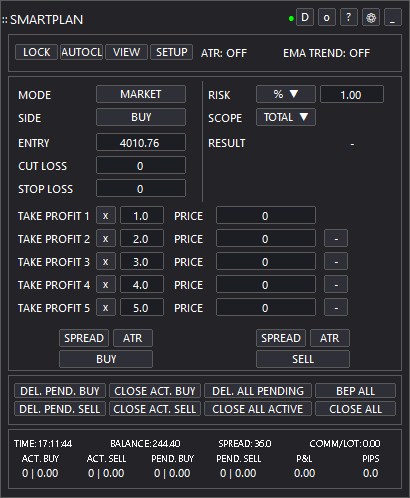Remove TAKE PROFIT 3 with minus button
Viewport: 410px width, 498px height.
pos(336,261)
